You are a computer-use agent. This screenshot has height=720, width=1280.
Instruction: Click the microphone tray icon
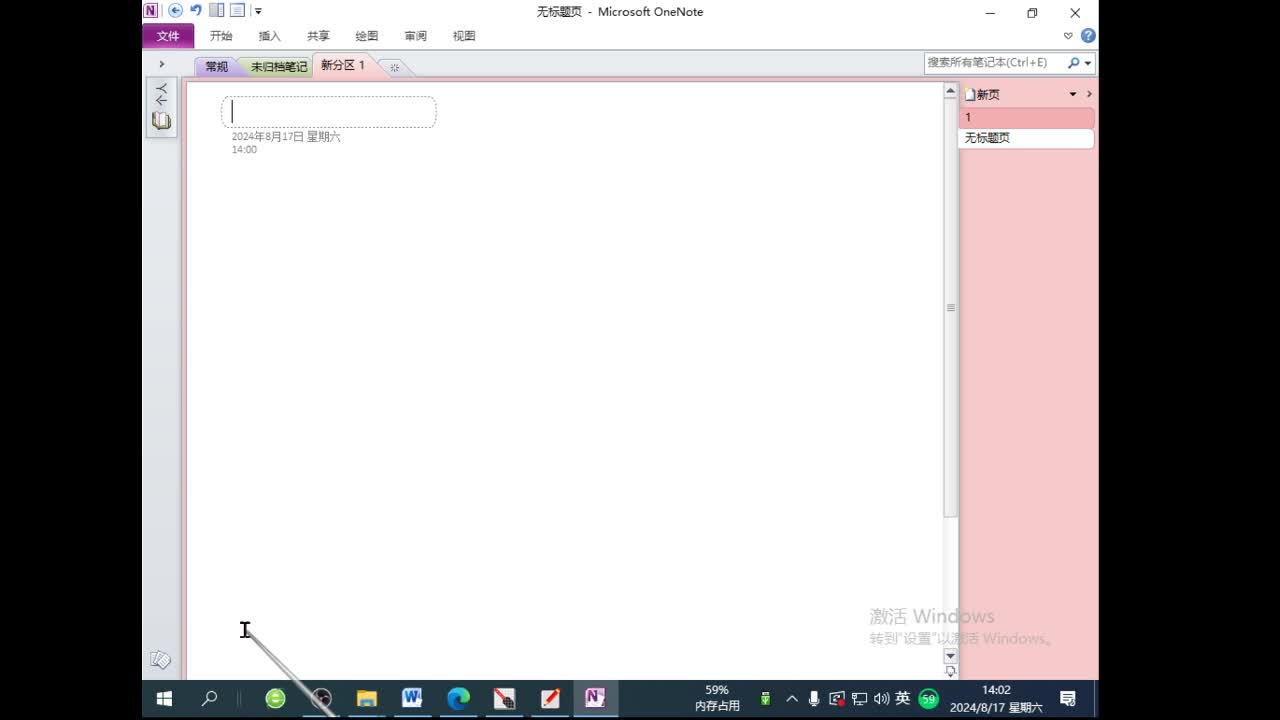coord(814,699)
